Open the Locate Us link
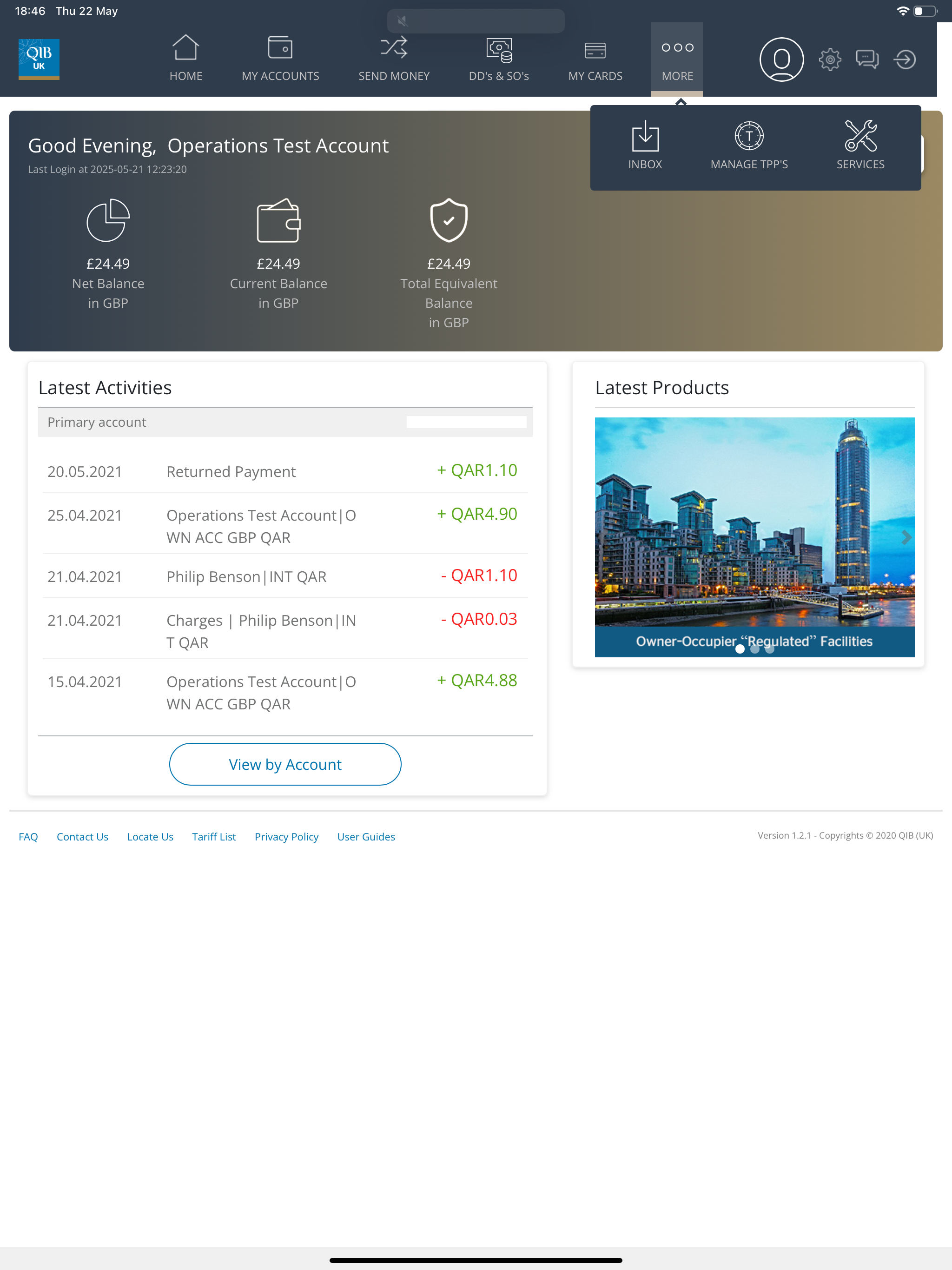 tap(150, 837)
